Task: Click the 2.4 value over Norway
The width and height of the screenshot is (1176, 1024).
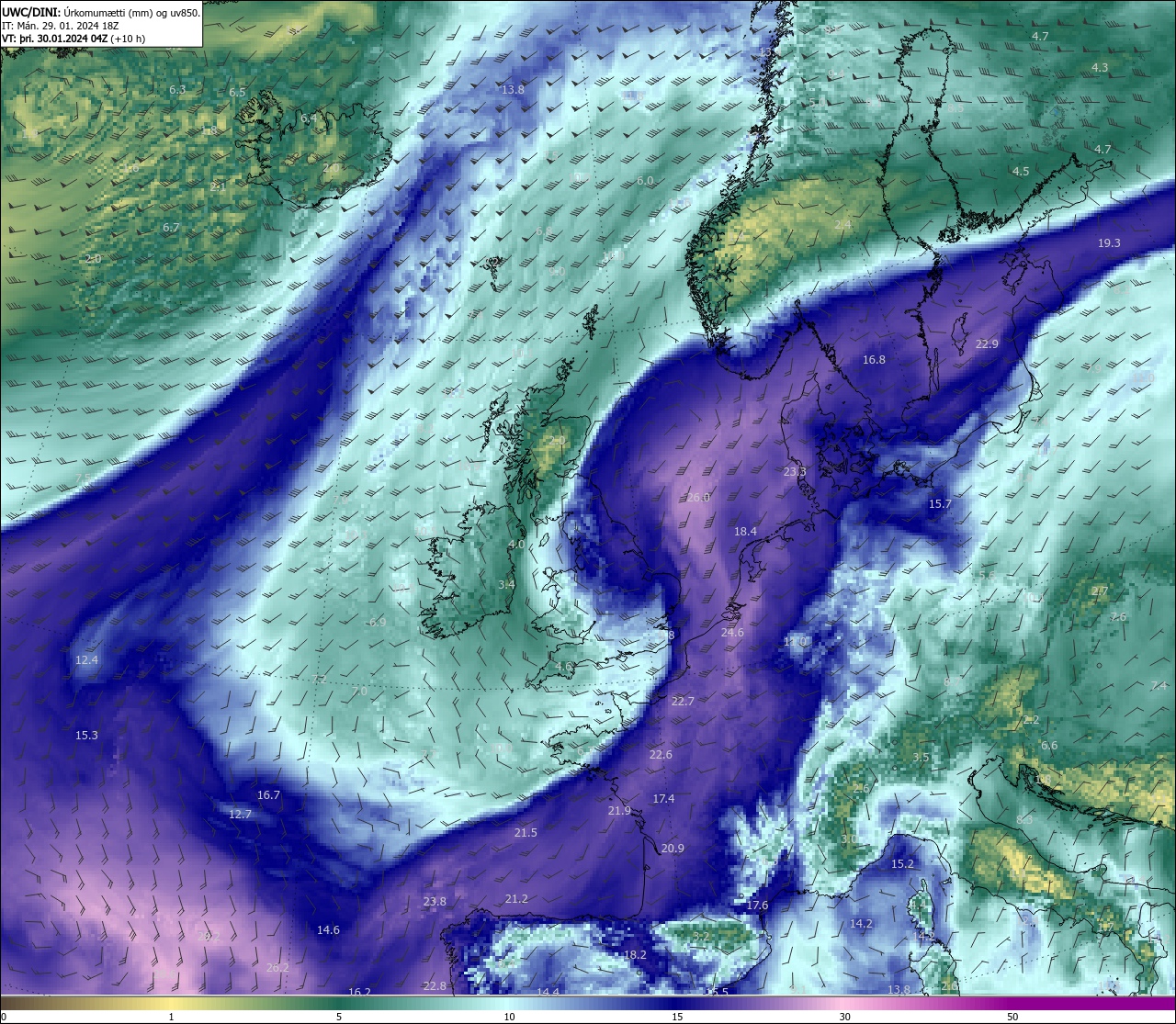Action: coord(842,225)
